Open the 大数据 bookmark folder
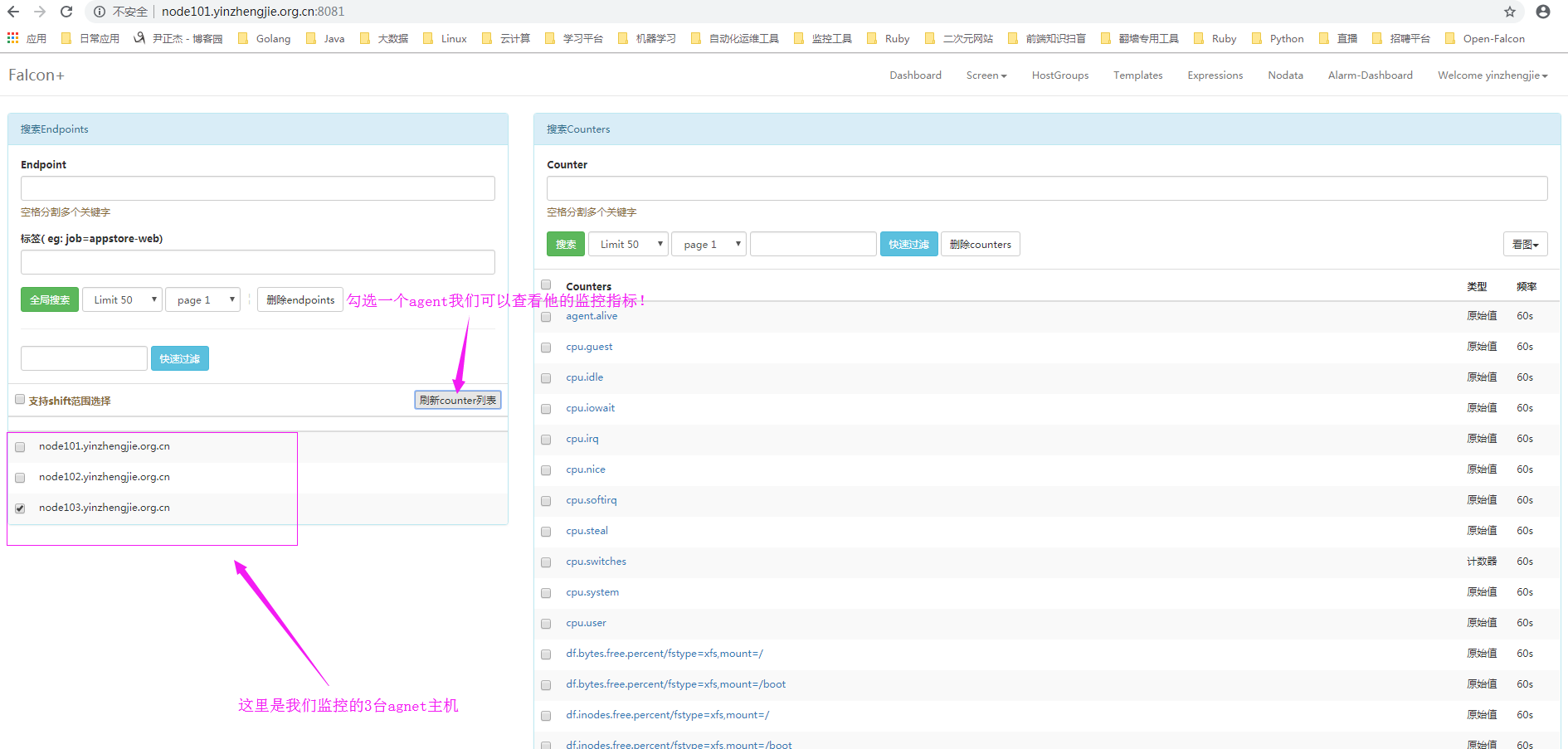Viewport: 1568px width, 749px height. (384, 38)
